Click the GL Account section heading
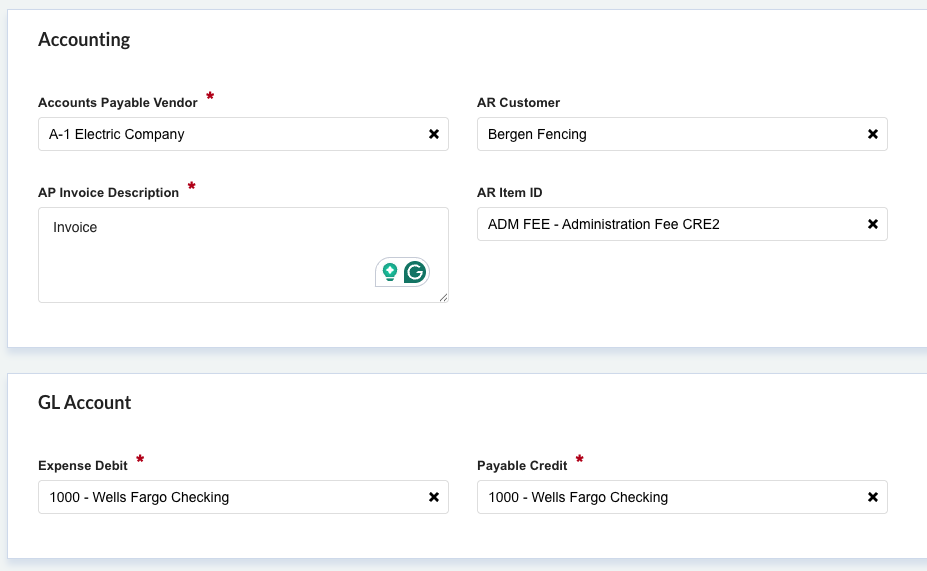Viewport: 927px width, 571px height. click(85, 403)
